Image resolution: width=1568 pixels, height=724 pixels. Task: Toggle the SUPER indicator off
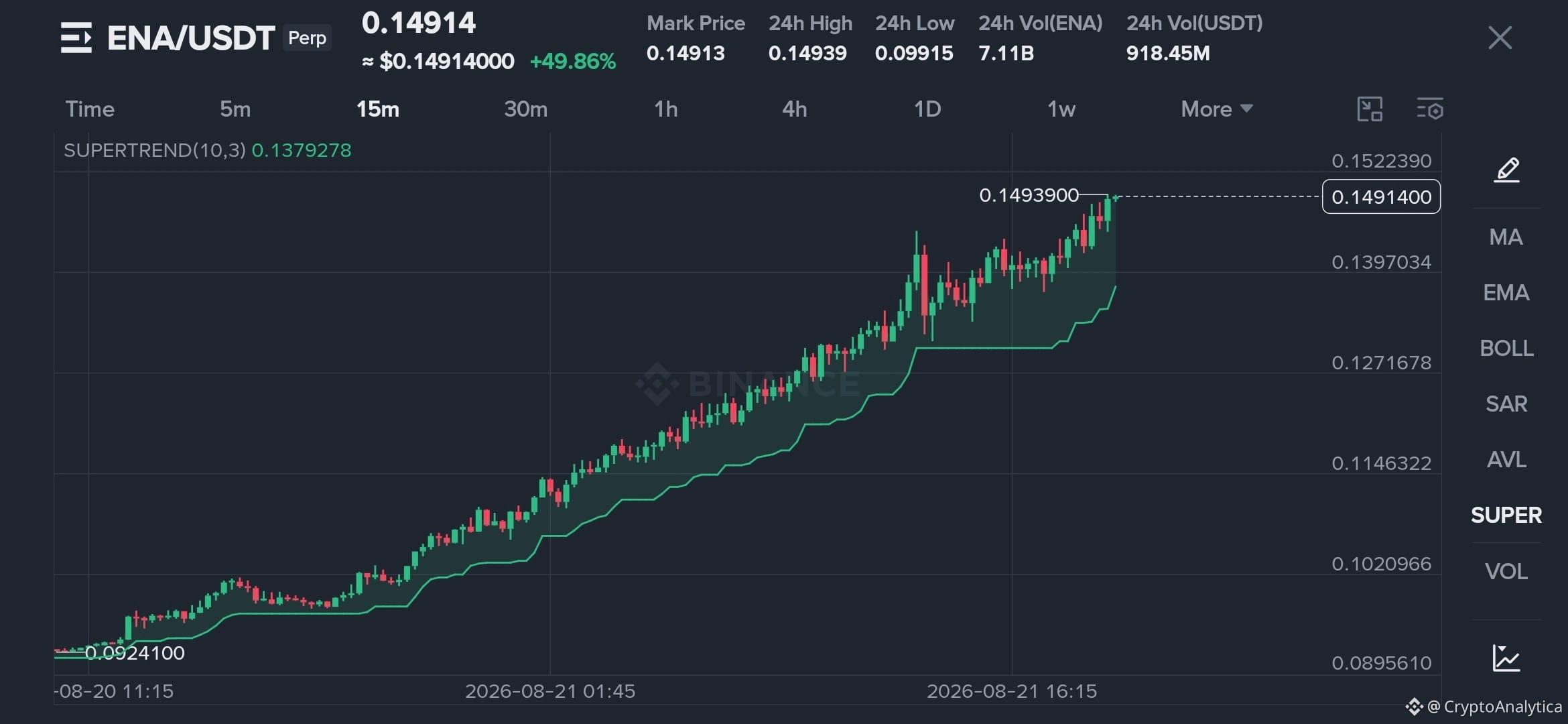(x=1506, y=516)
